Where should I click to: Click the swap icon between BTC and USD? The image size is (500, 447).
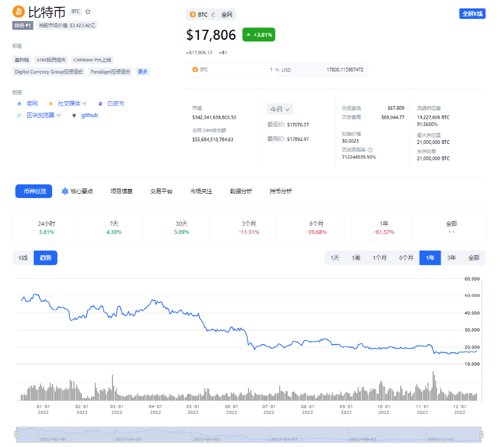pyautogui.click(x=277, y=70)
